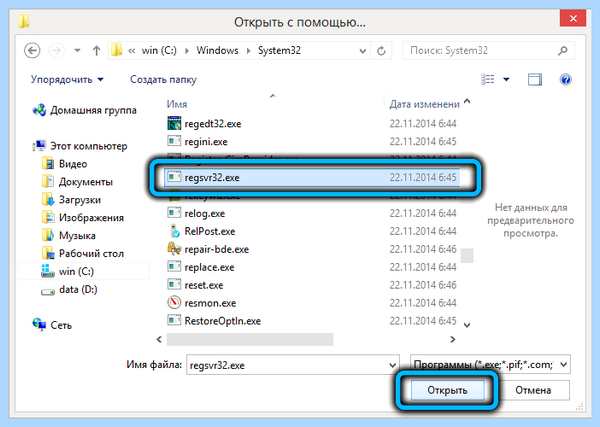Open the help icon
Viewport: 600px width, 427px height.
pyautogui.click(x=566, y=80)
